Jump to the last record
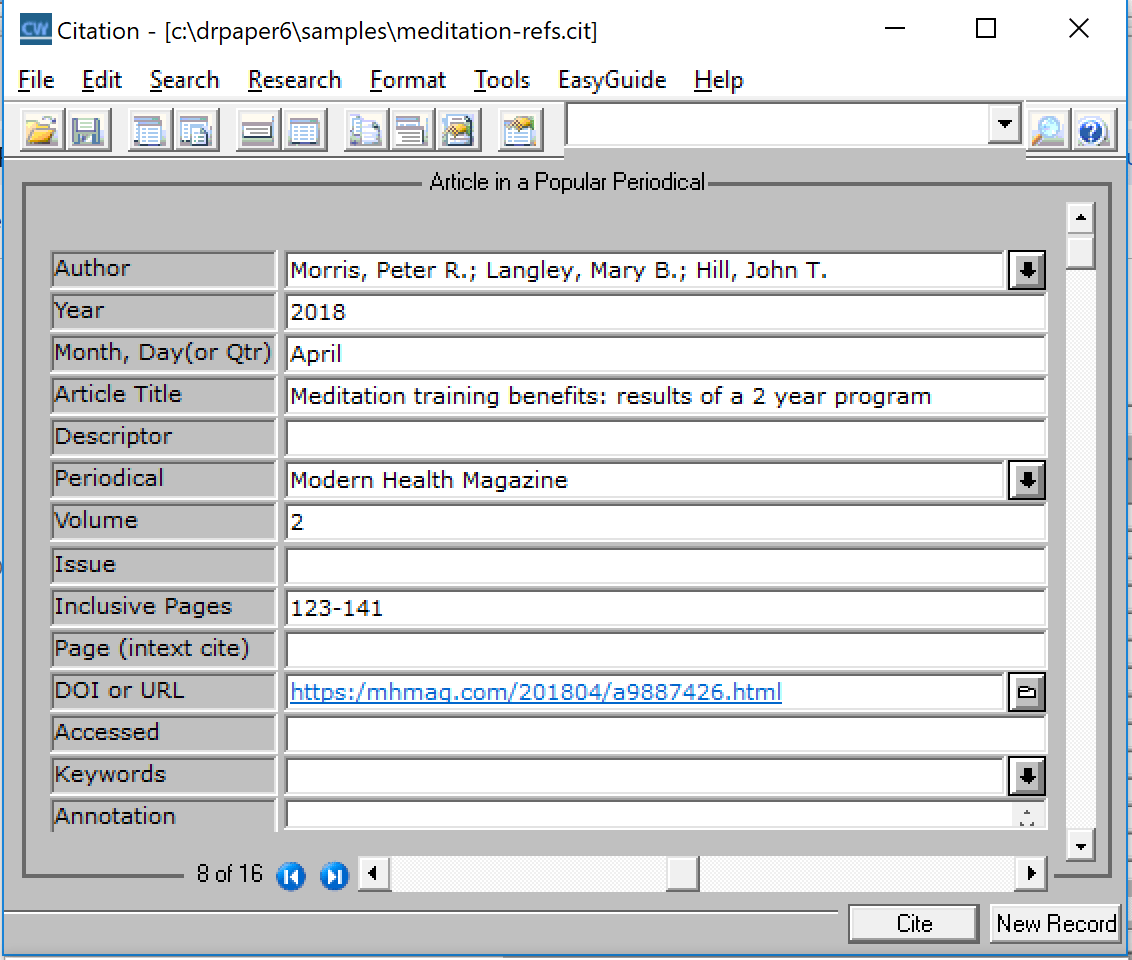Image resolution: width=1132 pixels, height=960 pixels. pyautogui.click(x=334, y=876)
